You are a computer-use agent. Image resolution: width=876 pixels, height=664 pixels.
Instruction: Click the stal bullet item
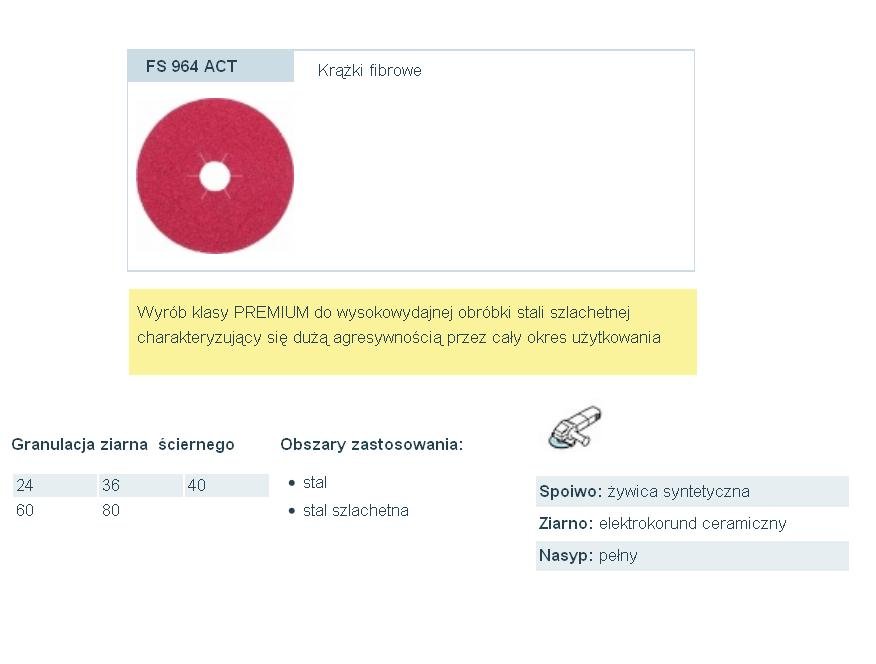315,483
